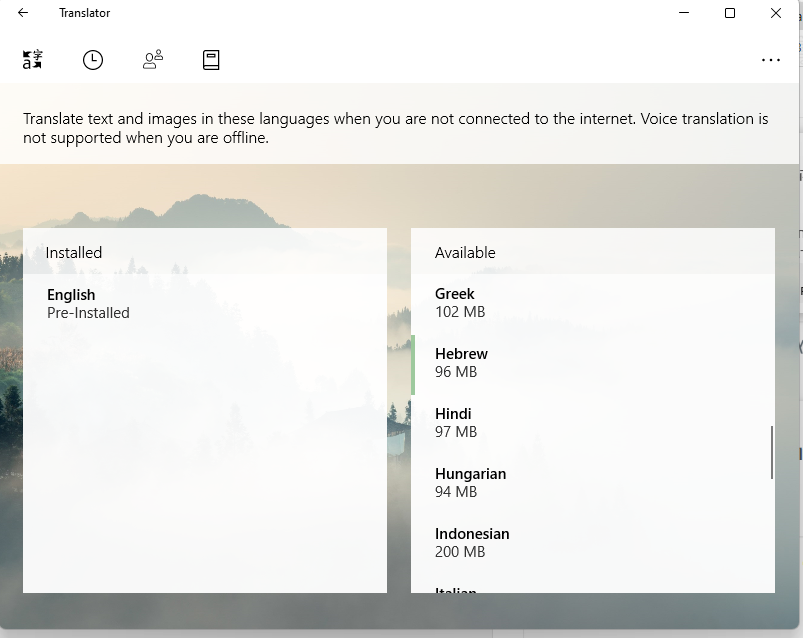Select Hungarian 94 MB language pack
803x638 pixels.
pos(593,483)
